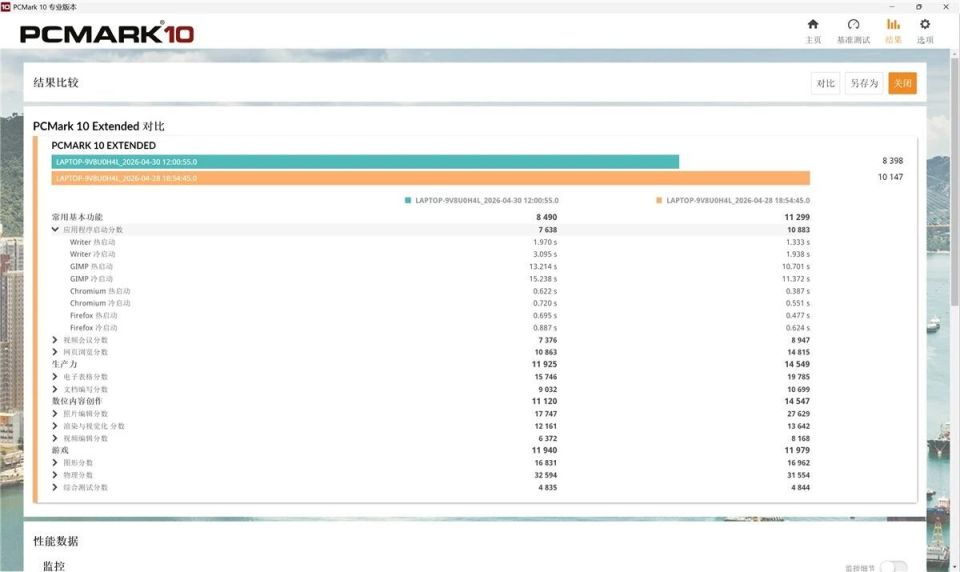The width and height of the screenshot is (960, 572).
Task: Expand the 综合测试分数 row
Action: point(55,487)
